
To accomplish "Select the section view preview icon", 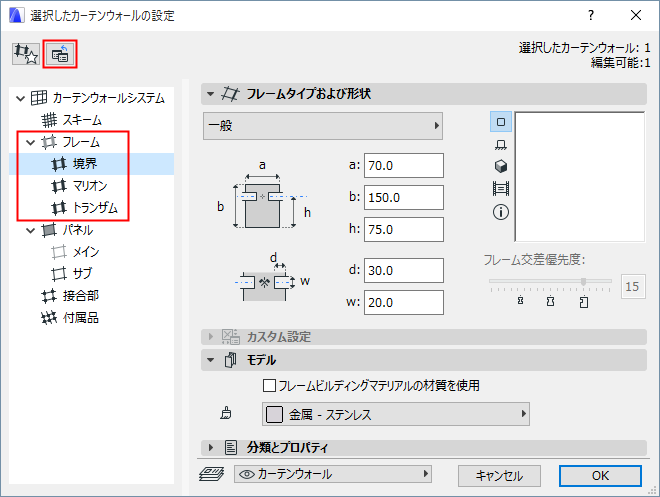I will 501,145.
